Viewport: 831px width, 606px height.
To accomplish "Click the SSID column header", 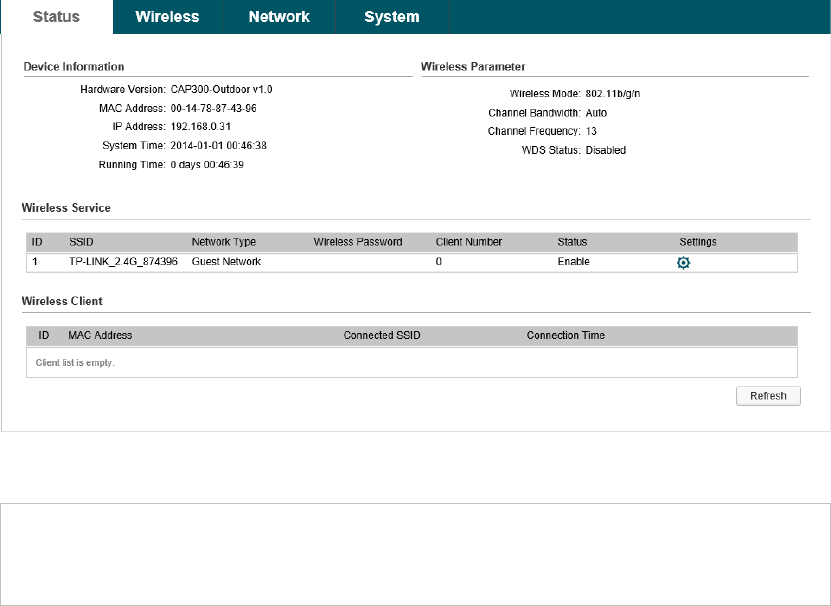I will tap(81, 242).
